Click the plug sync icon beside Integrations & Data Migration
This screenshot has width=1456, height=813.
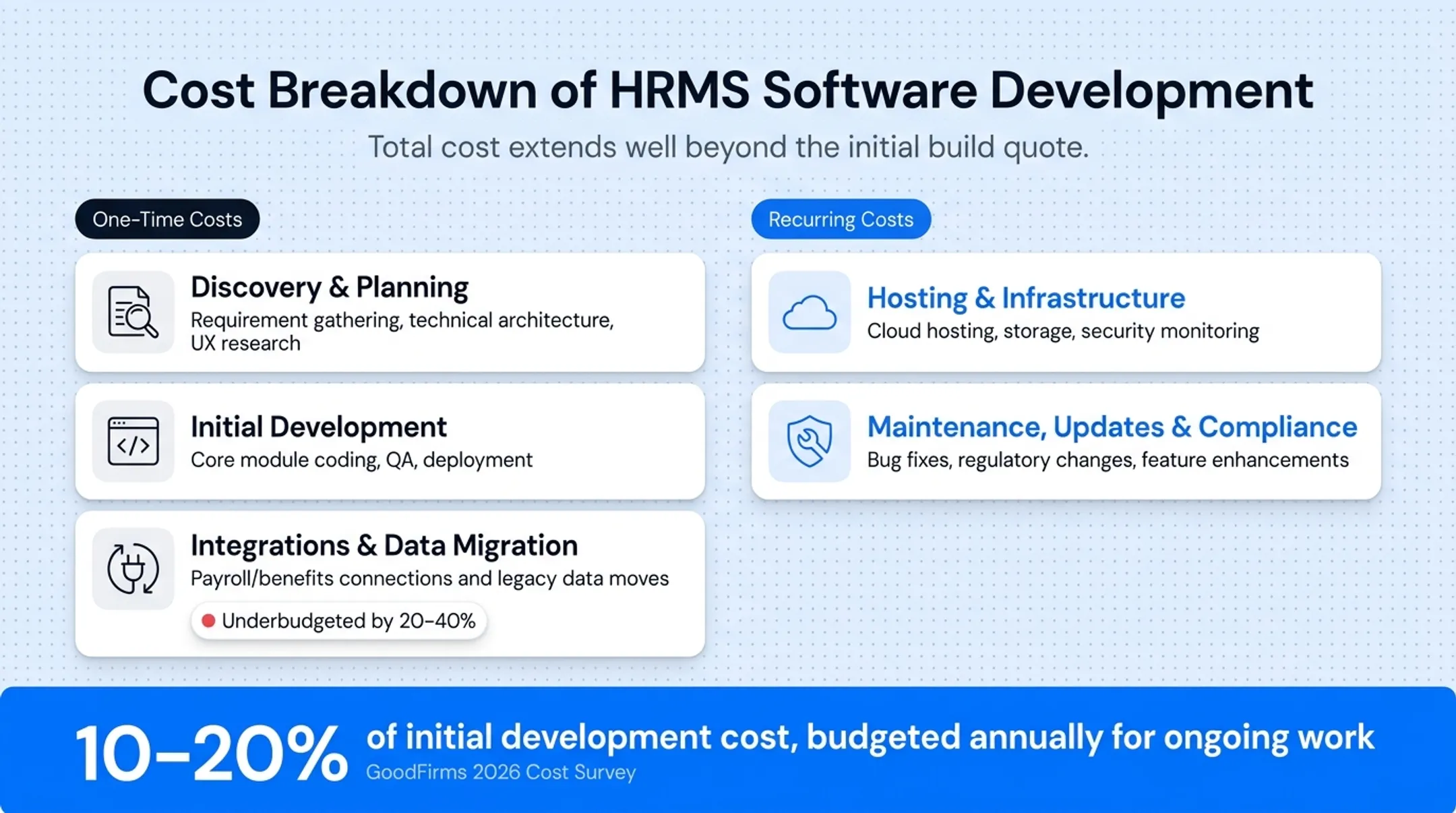point(133,569)
